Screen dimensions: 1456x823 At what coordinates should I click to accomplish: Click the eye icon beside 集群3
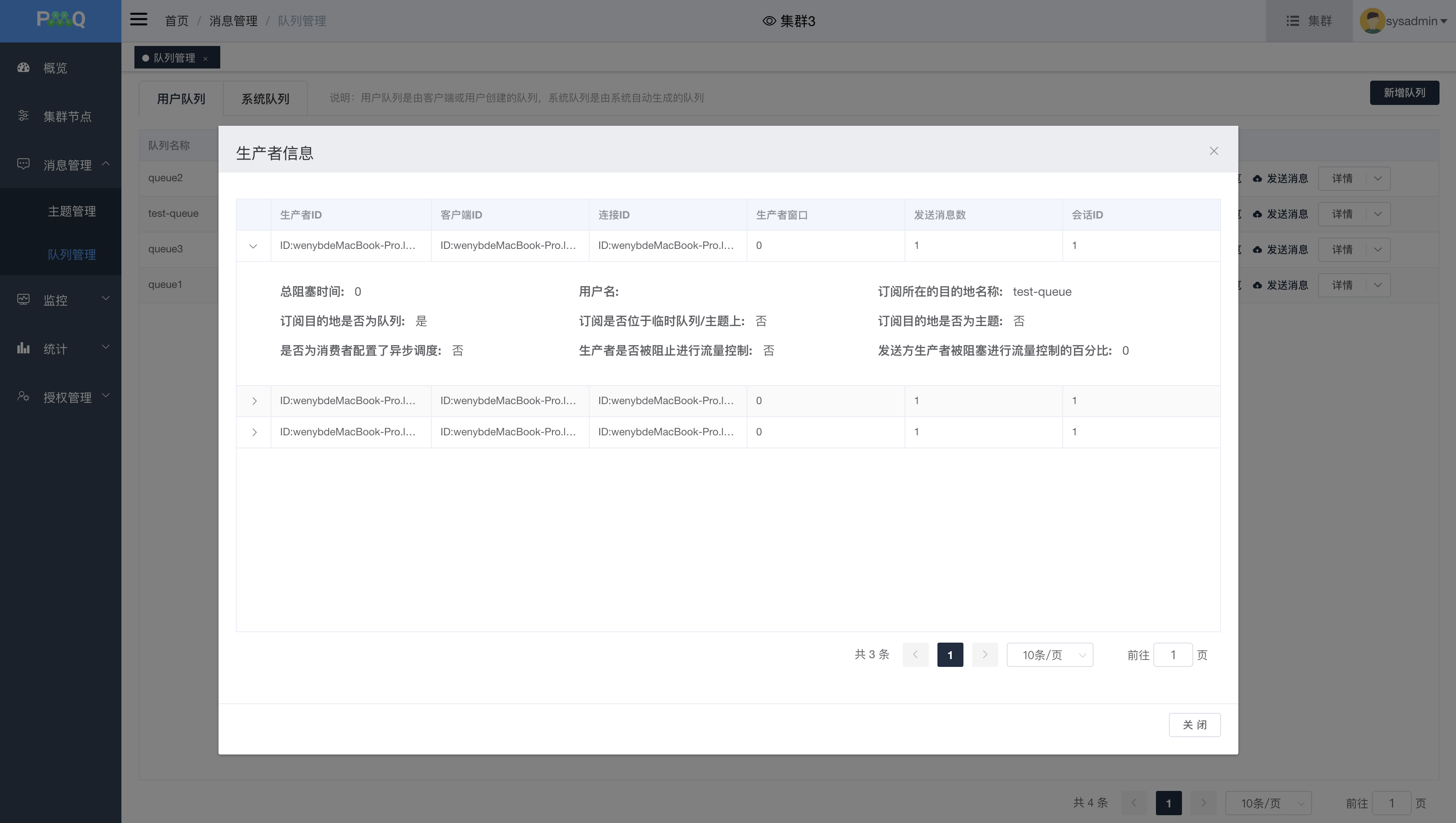[x=769, y=21]
